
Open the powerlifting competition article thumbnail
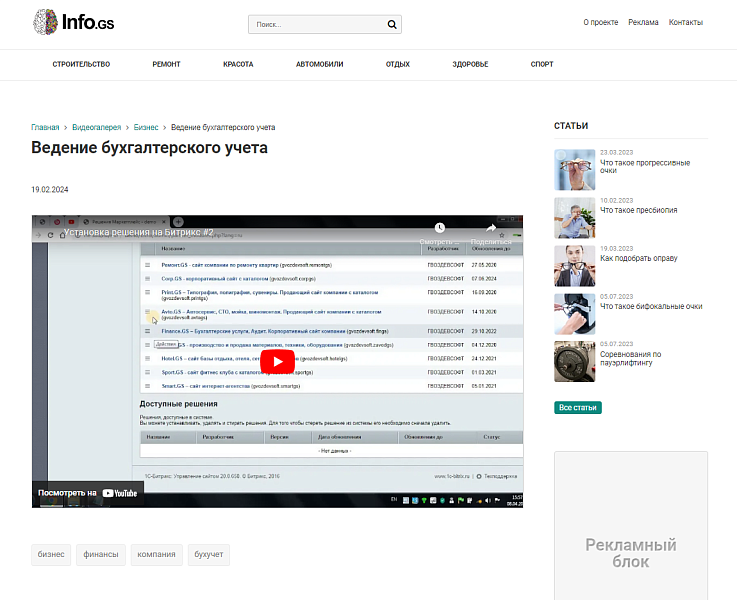pos(575,361)
